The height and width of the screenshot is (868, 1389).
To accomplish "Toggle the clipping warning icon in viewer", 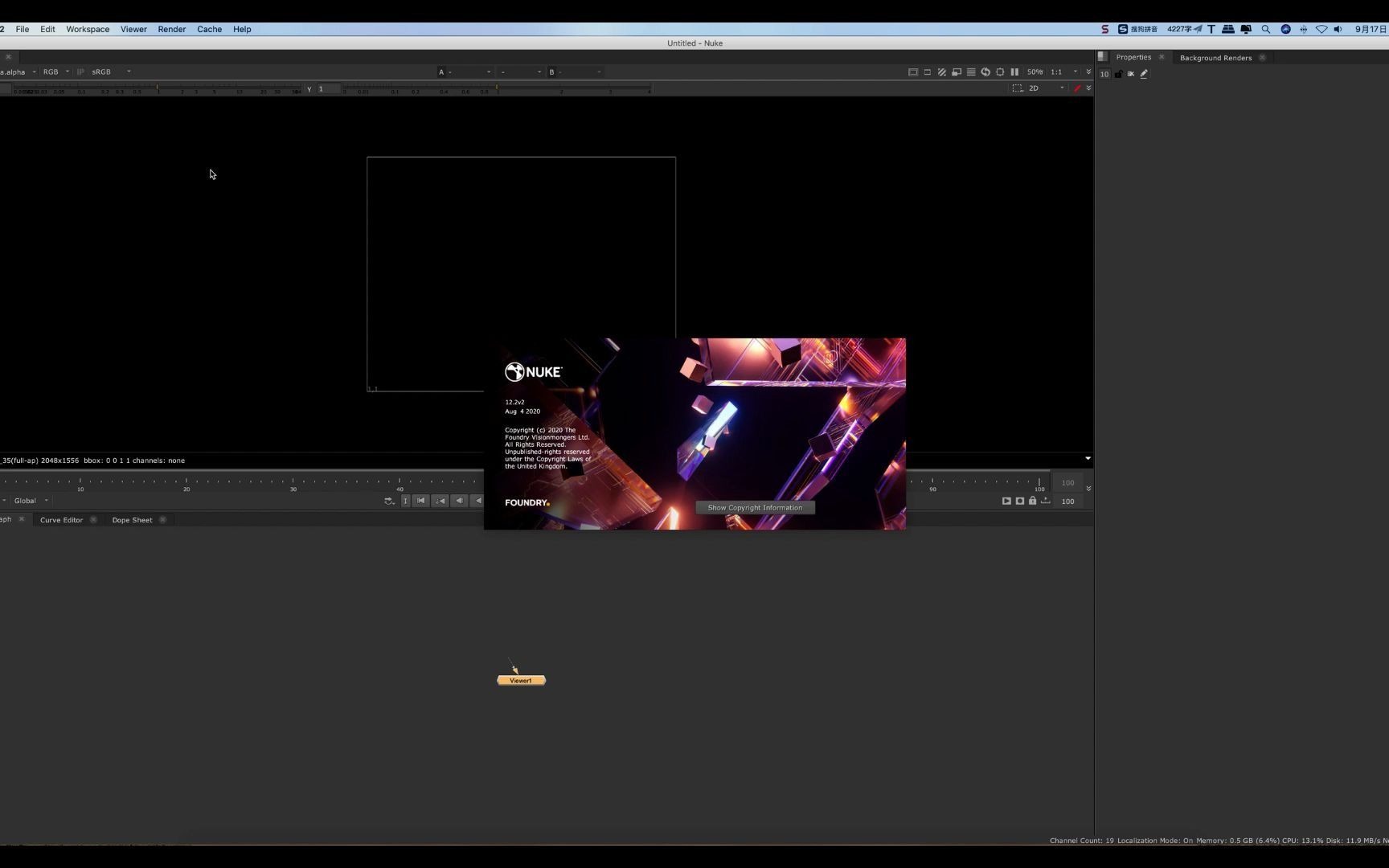I will click(913, 72).
